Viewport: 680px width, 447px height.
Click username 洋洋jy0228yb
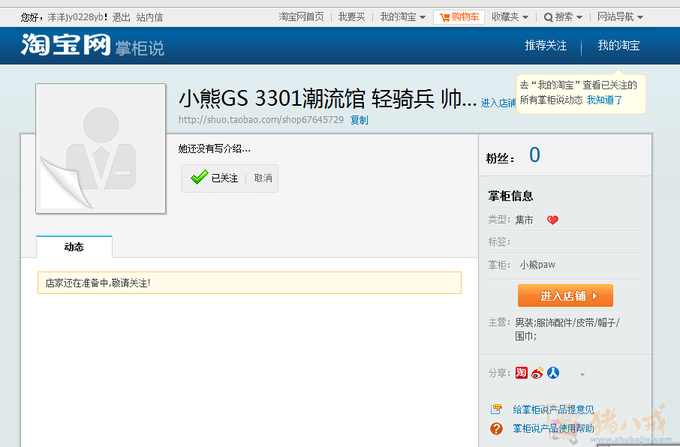pos(75,17)
